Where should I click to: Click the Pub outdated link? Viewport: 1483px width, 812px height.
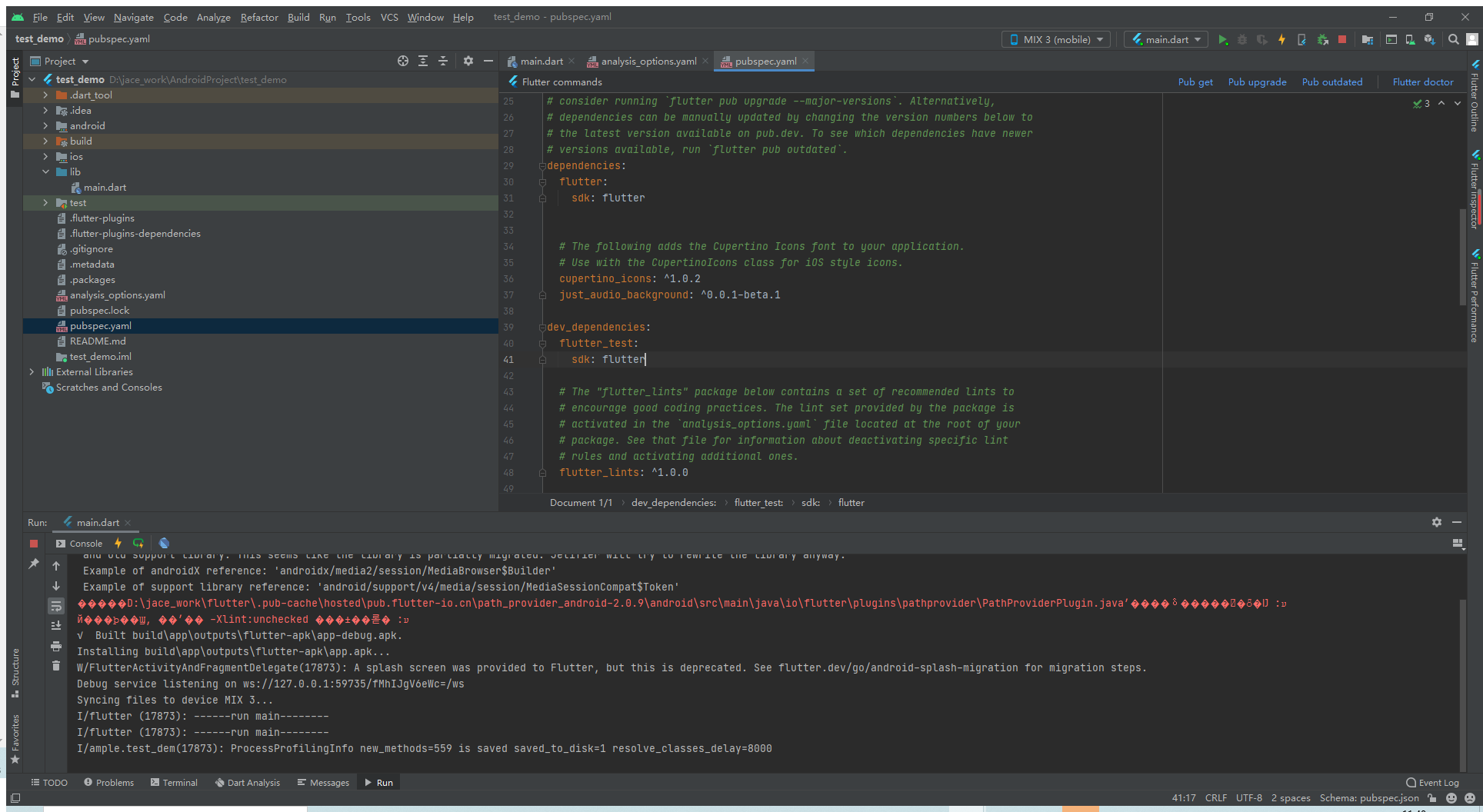coord(1331,82)
